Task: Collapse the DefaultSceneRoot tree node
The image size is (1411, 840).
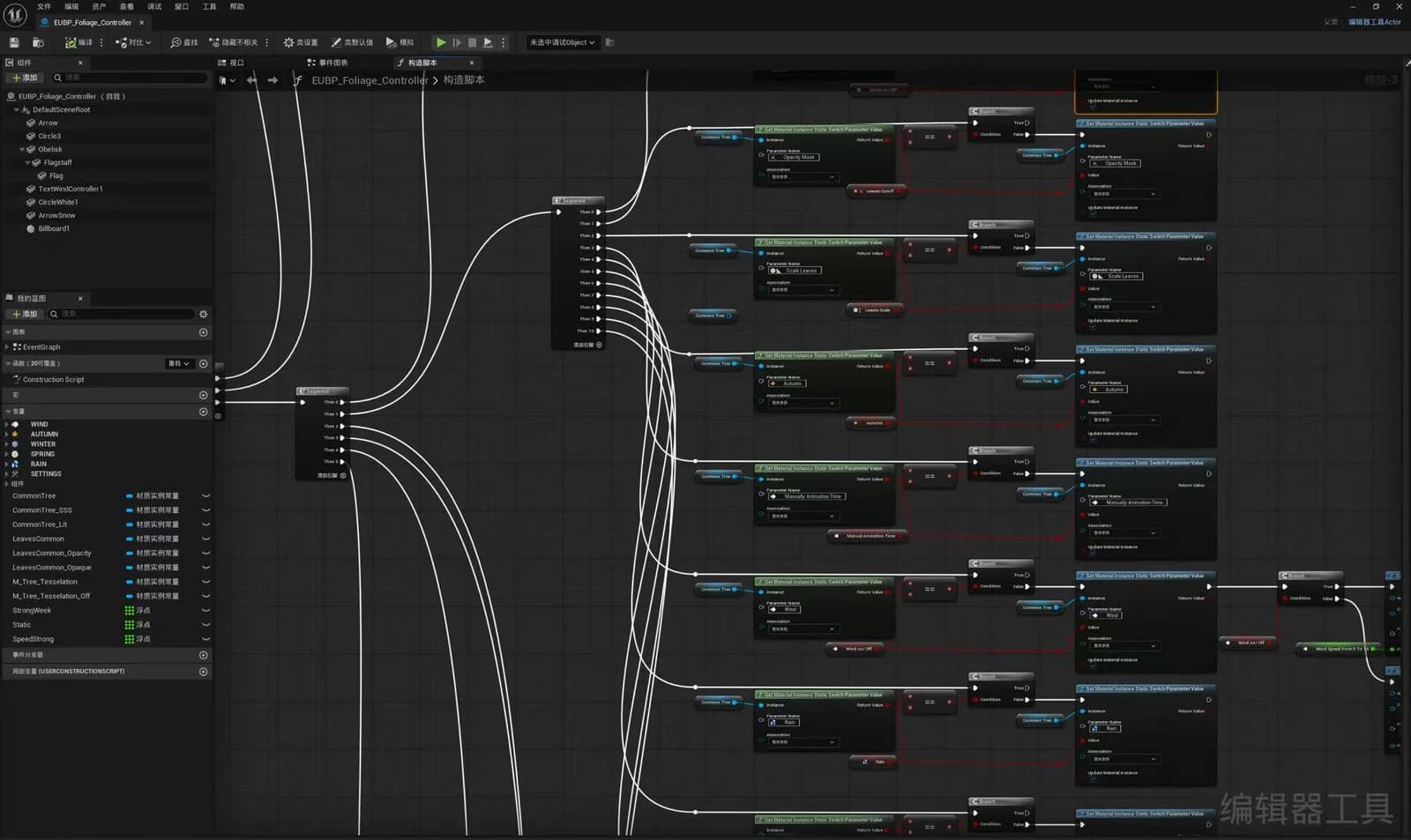Action: (16, 109)
